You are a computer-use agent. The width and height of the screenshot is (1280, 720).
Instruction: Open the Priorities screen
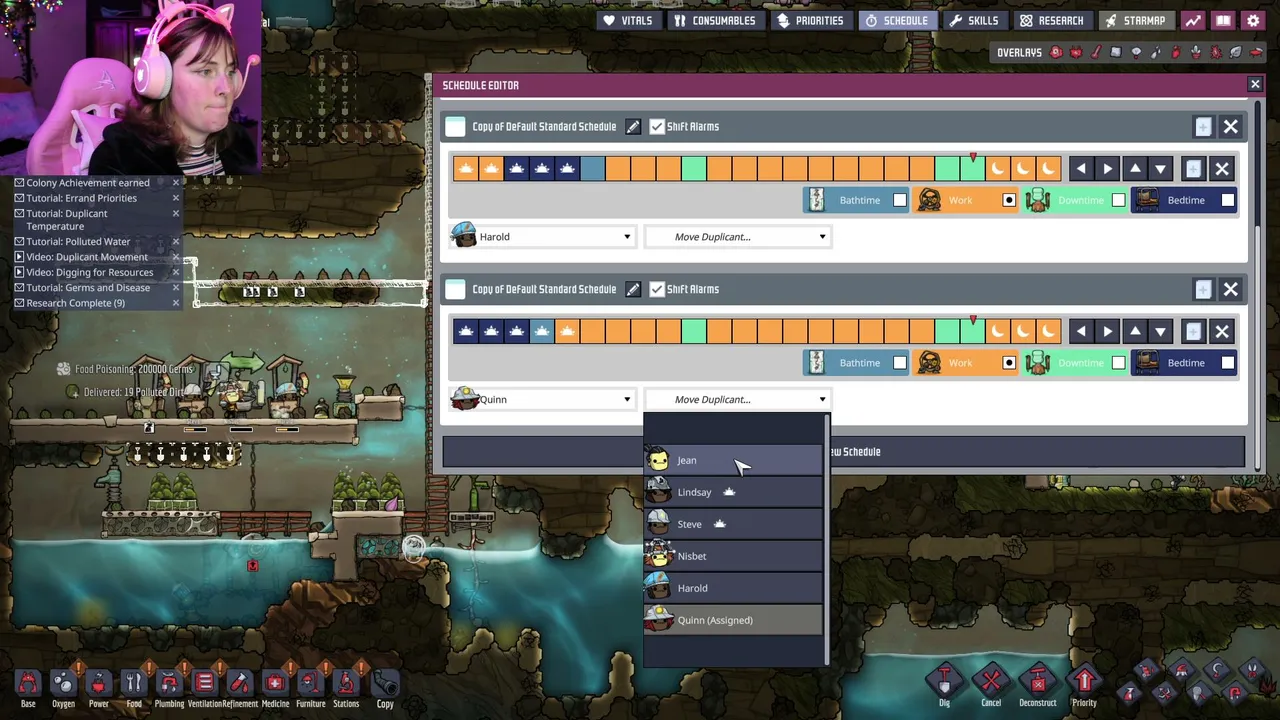pyautogui.click(x=811, y=20)
